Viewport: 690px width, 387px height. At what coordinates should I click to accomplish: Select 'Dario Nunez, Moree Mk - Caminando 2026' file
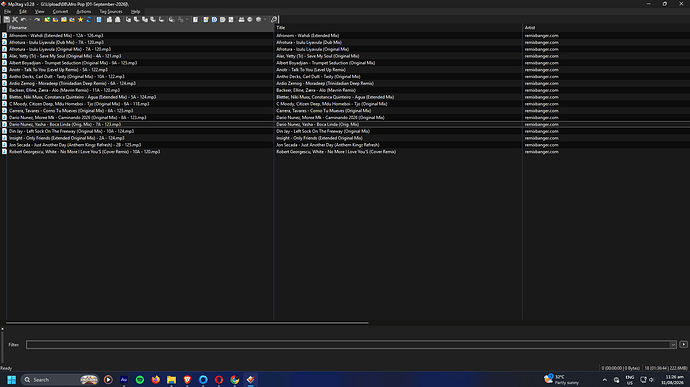click(77, 118)
